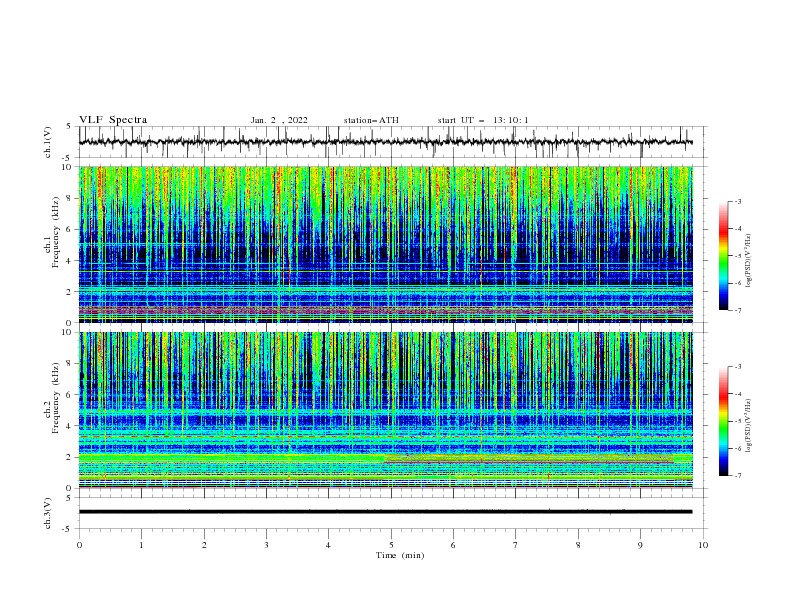The height and width of the screenshot is (612, 792).
Task: Click the ch.2 frequency spectrogram plot
Action: point(386,410)
